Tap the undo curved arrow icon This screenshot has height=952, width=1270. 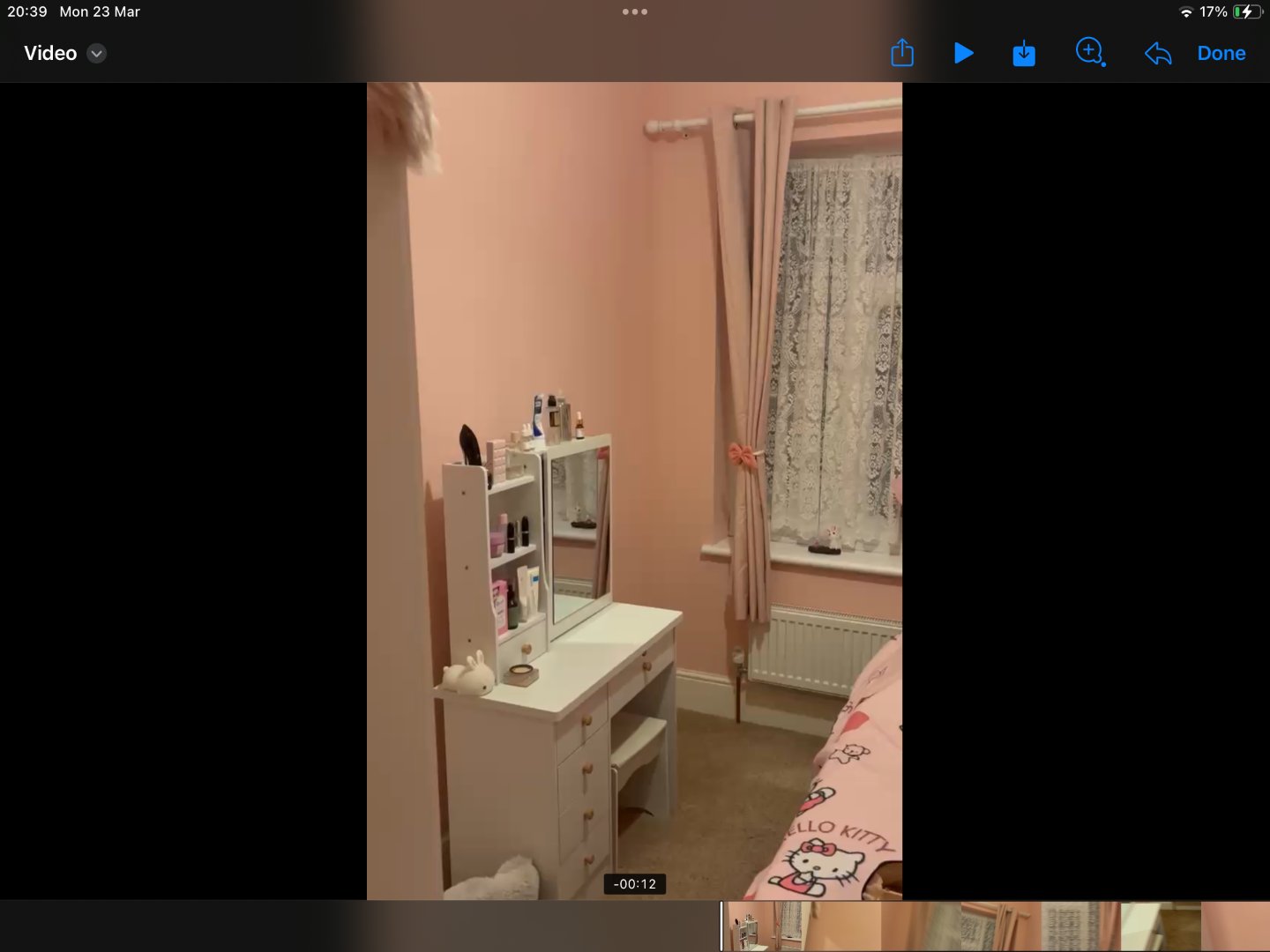[1157, 54]
